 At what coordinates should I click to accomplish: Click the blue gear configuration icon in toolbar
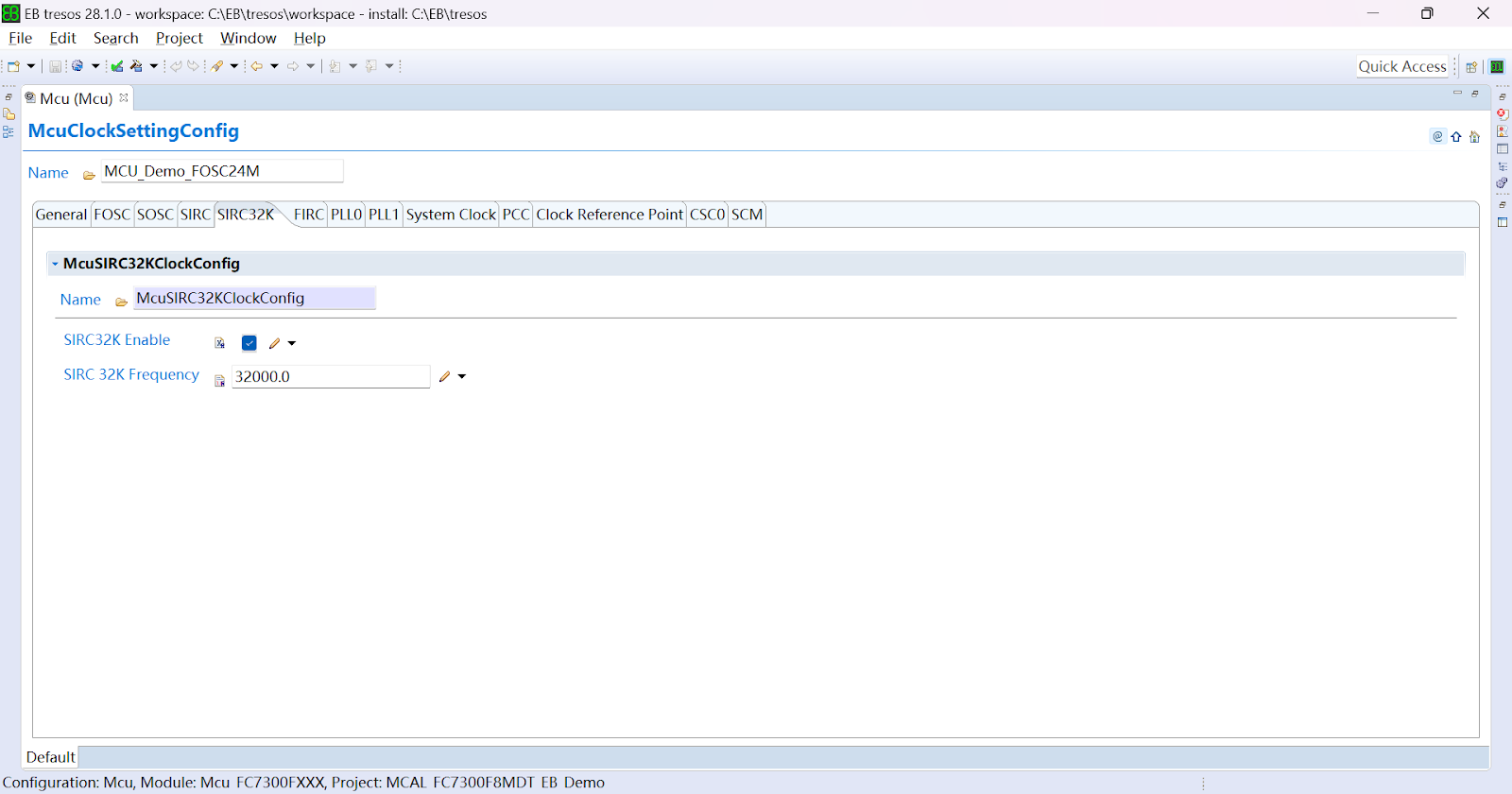77,66
